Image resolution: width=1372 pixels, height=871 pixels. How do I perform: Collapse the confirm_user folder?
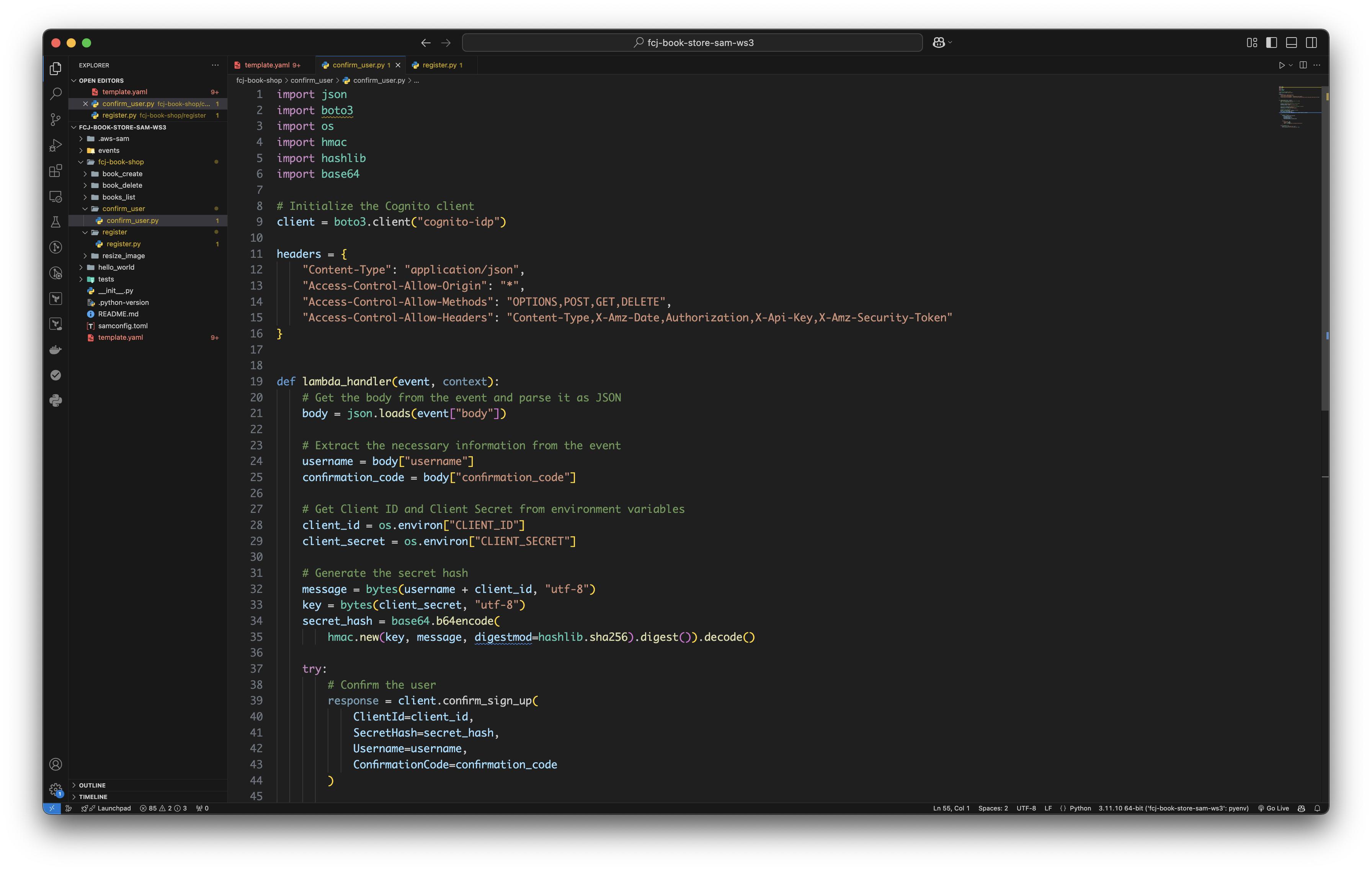coord(85,209)
